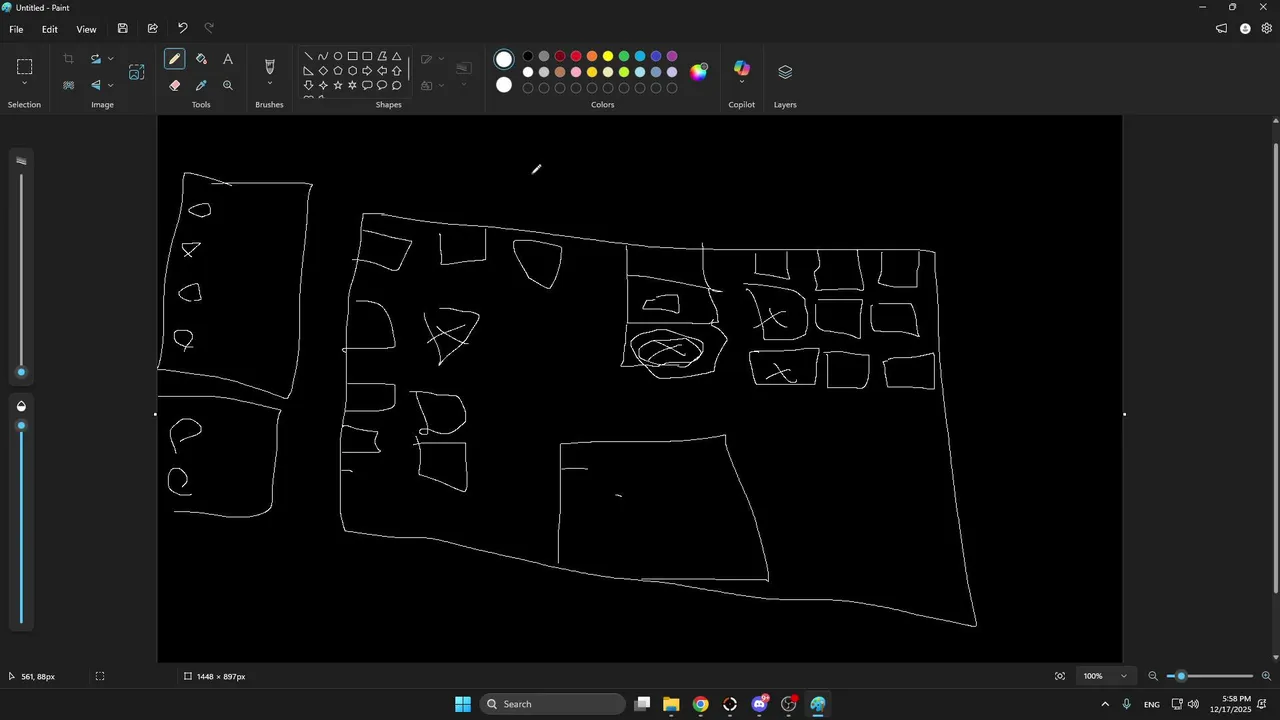Open the View menu

click(87, 29)
